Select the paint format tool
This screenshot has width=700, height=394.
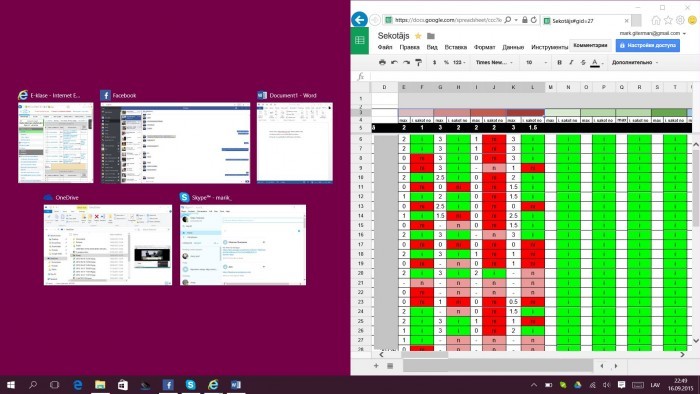418,62
